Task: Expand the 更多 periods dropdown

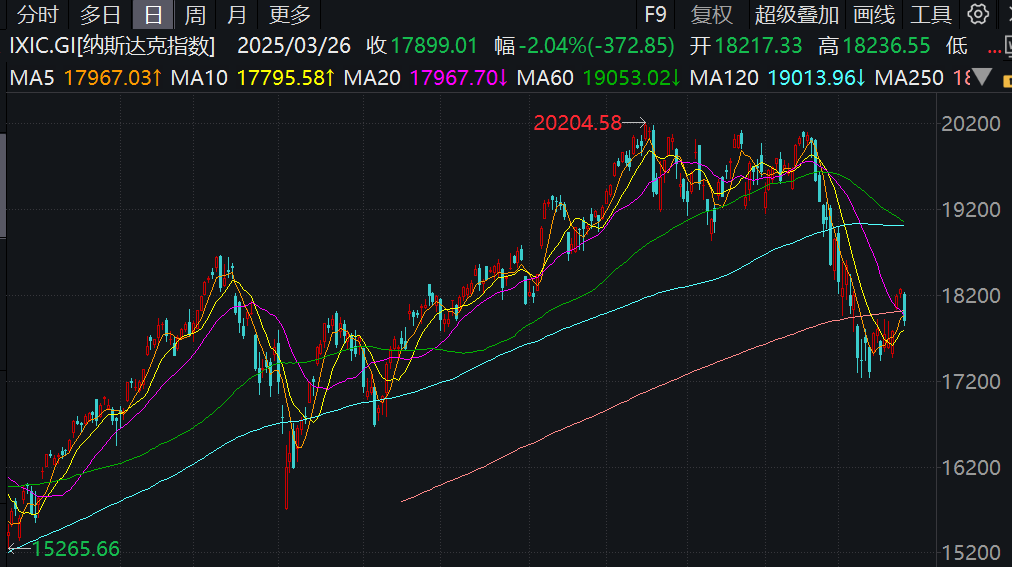Action: pyautogui.click(x=290, y=14)
